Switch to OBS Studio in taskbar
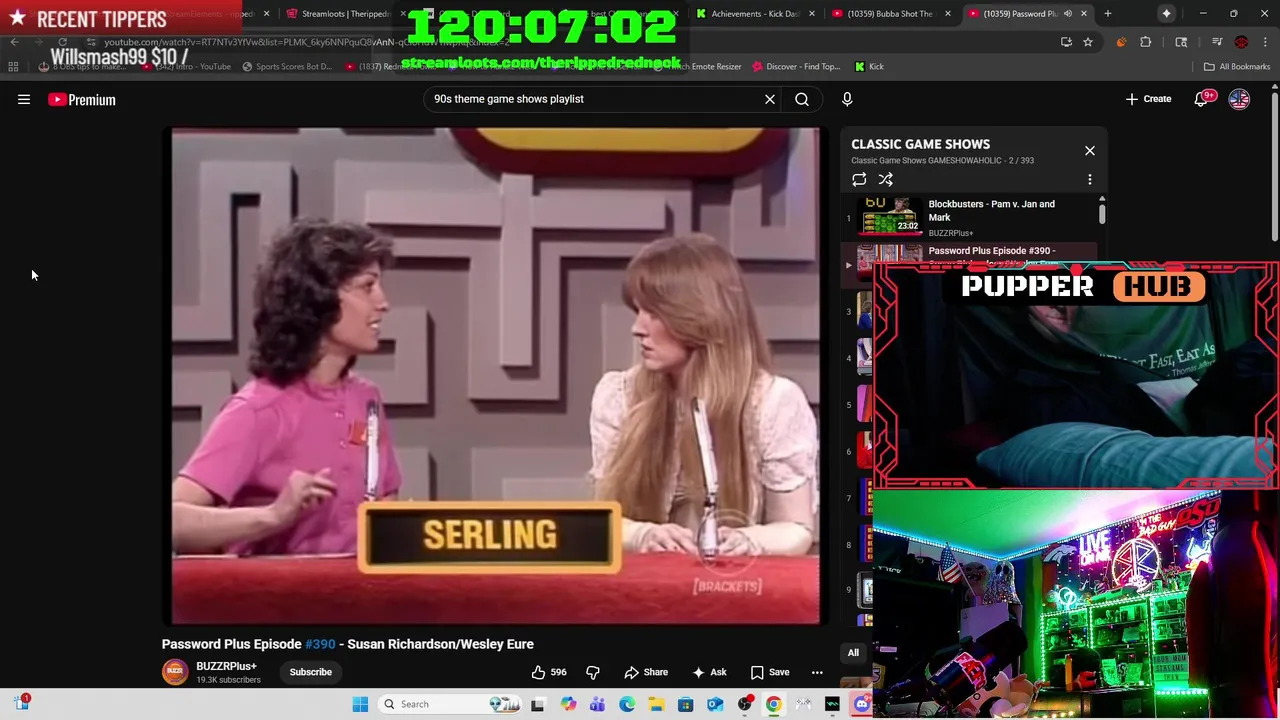1280x720 pixels. pyautogui.click(x=745, y=704)
